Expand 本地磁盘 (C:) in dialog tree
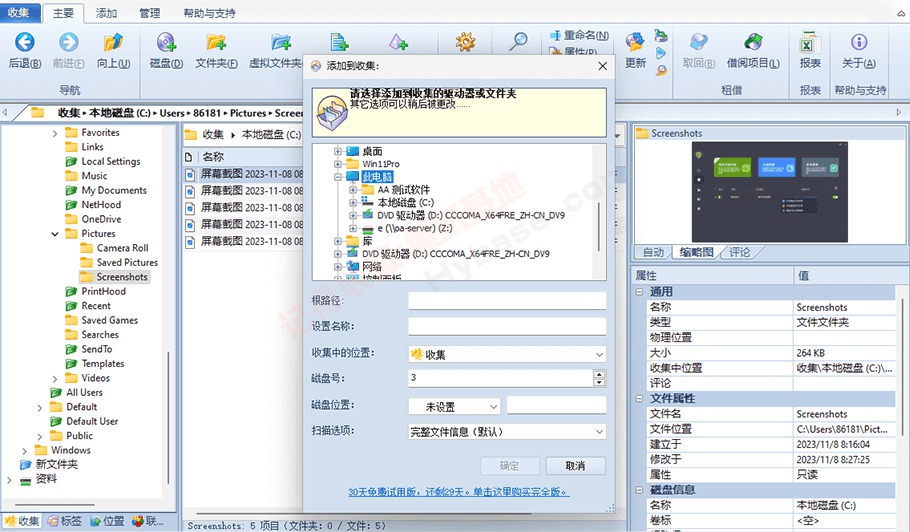This screenshot has height=532, width=910. point(353,202)
